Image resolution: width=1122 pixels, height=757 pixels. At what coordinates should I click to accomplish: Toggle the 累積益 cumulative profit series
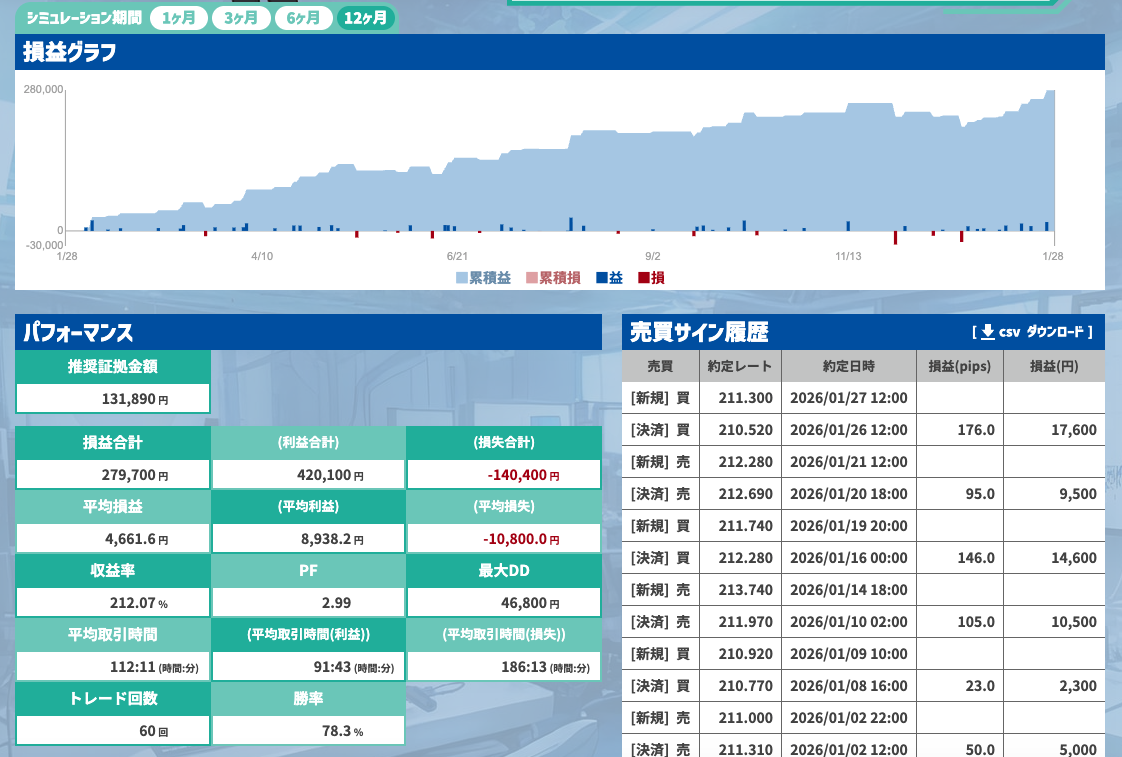pyautogui.click(x=478, y=278)
